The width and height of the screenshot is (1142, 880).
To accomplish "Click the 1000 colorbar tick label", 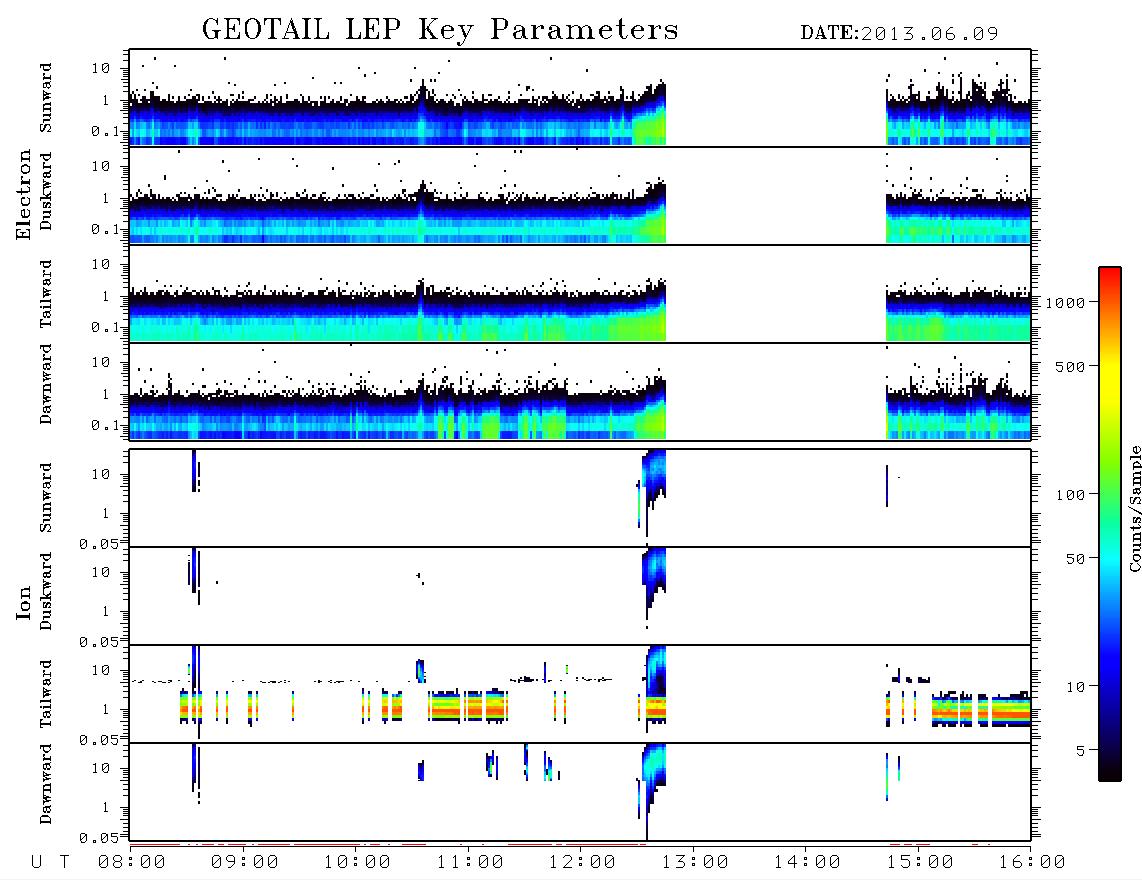I will point(1065,302).
